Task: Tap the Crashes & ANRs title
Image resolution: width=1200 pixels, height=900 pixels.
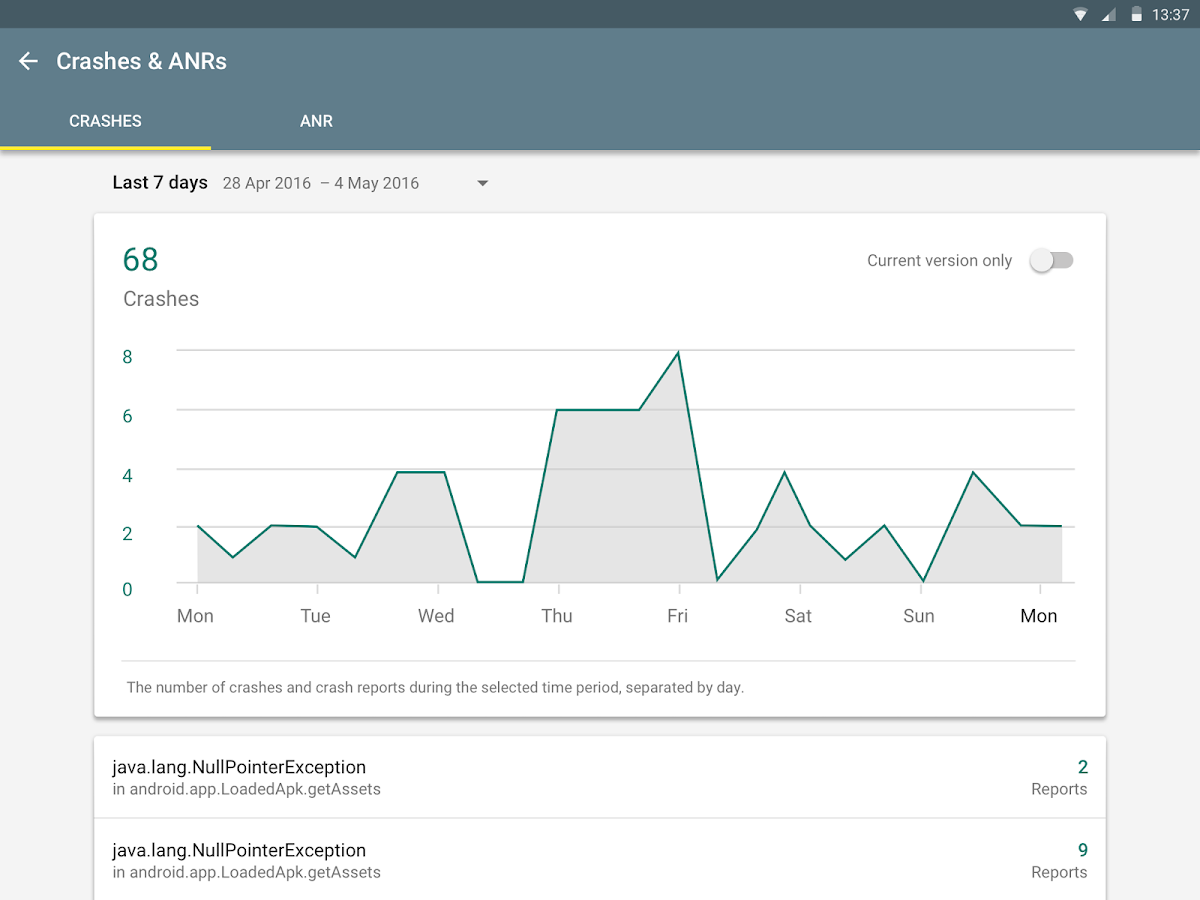Action: [141, 61]
